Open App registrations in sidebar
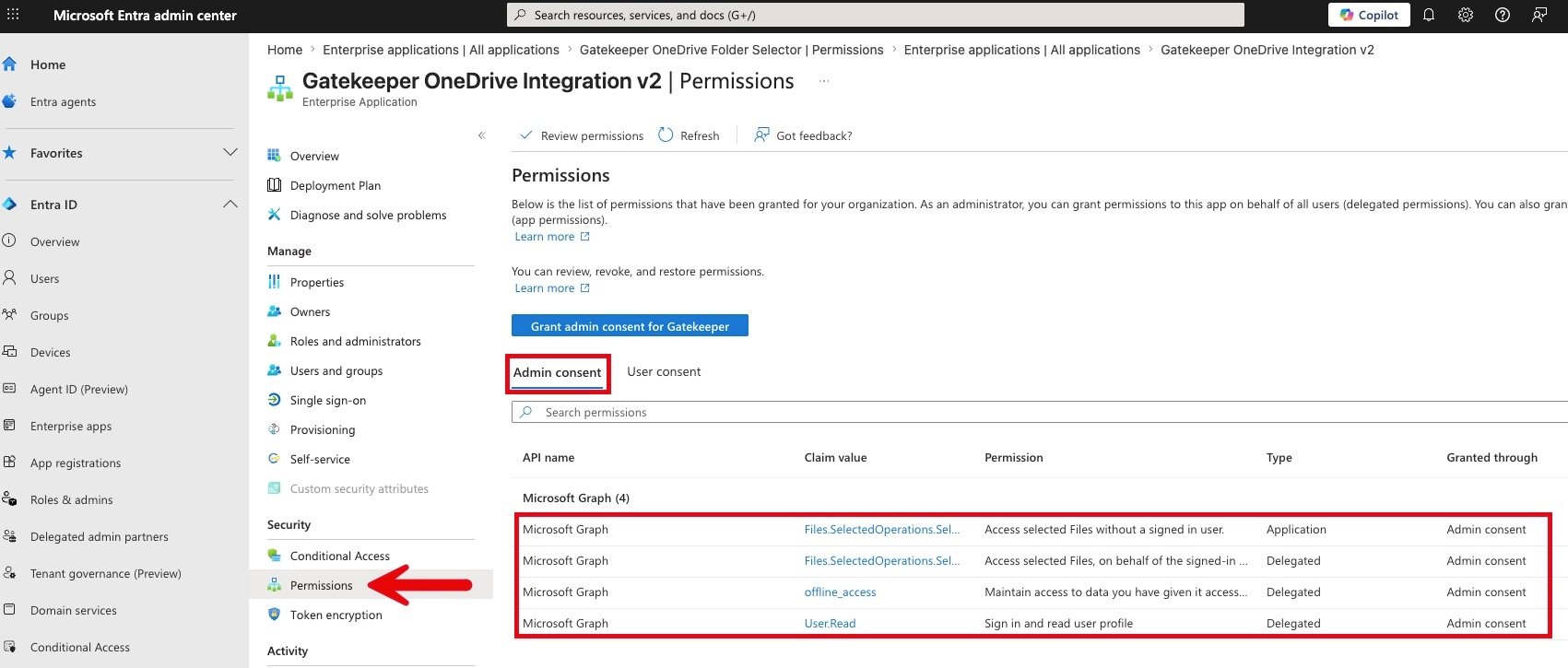This screenshot has width=1568, height=668. pos(76,463)
